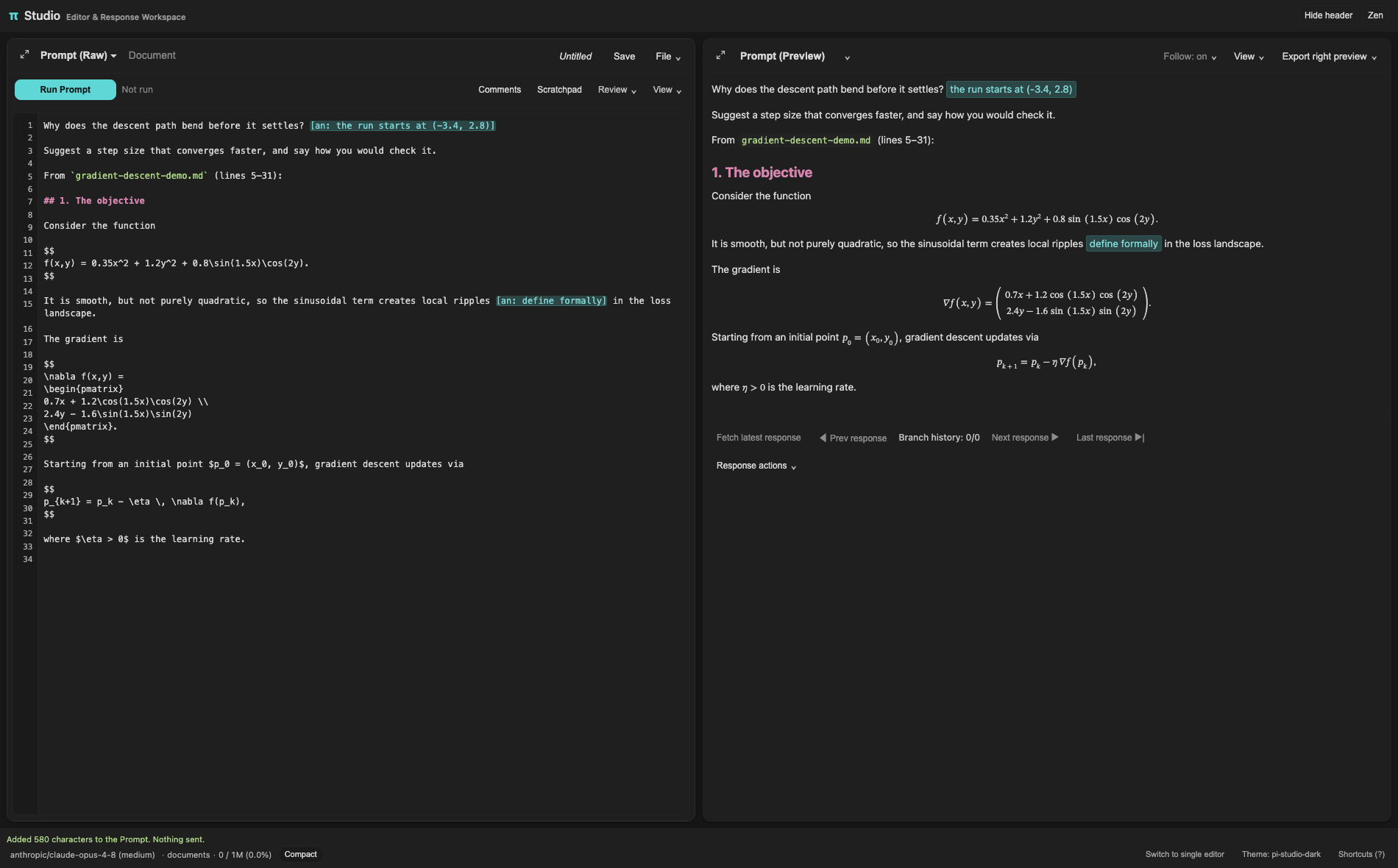
Task: Open the Comments panel
Action: point(500,90)
